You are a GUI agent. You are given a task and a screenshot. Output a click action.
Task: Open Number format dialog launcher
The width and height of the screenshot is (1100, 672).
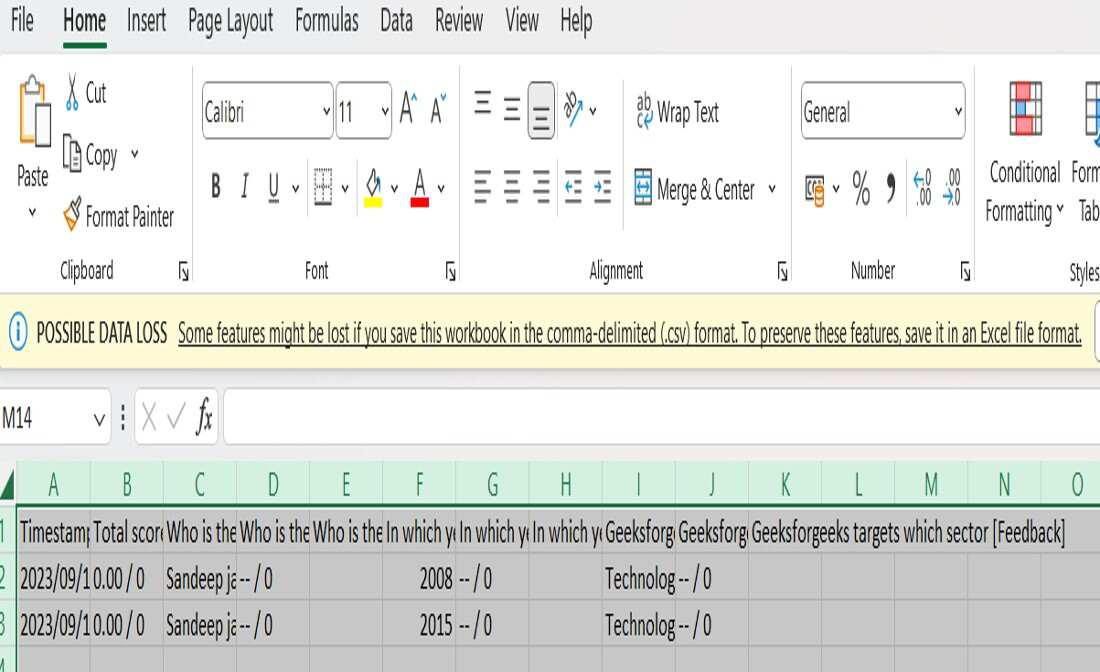click(x=965, y=271)
